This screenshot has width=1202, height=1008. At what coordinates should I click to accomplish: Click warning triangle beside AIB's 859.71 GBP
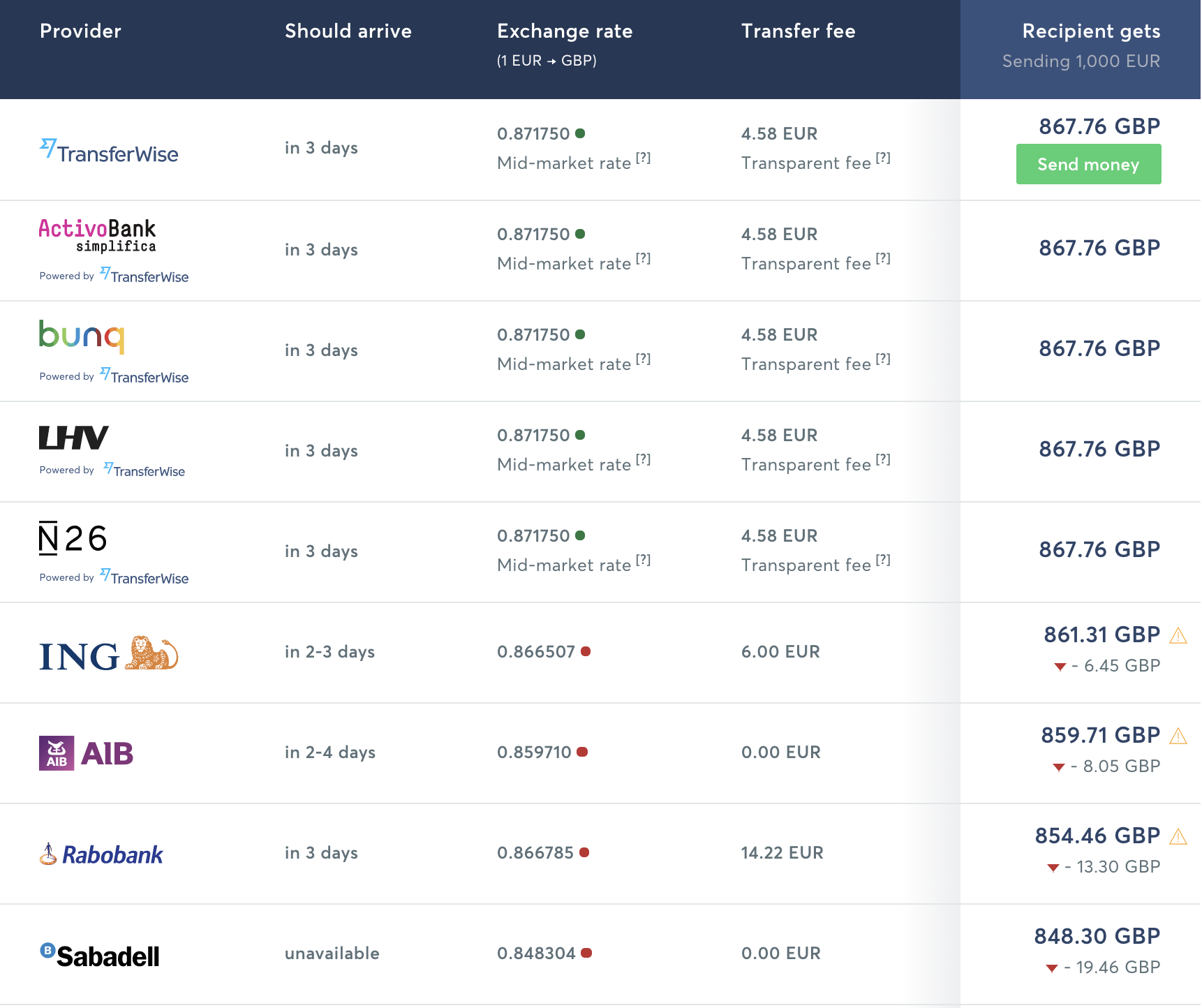[x=1178, y=736]
